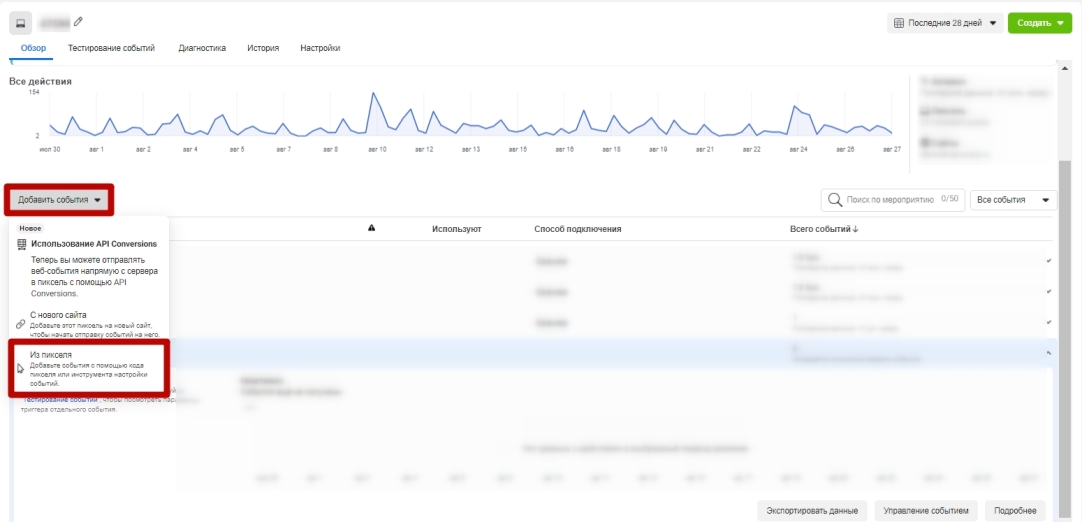The width and height of the screenshot is (1082, 522).
Task: Click the server icon next to API Conversions
Action: (x=21, y=244)
